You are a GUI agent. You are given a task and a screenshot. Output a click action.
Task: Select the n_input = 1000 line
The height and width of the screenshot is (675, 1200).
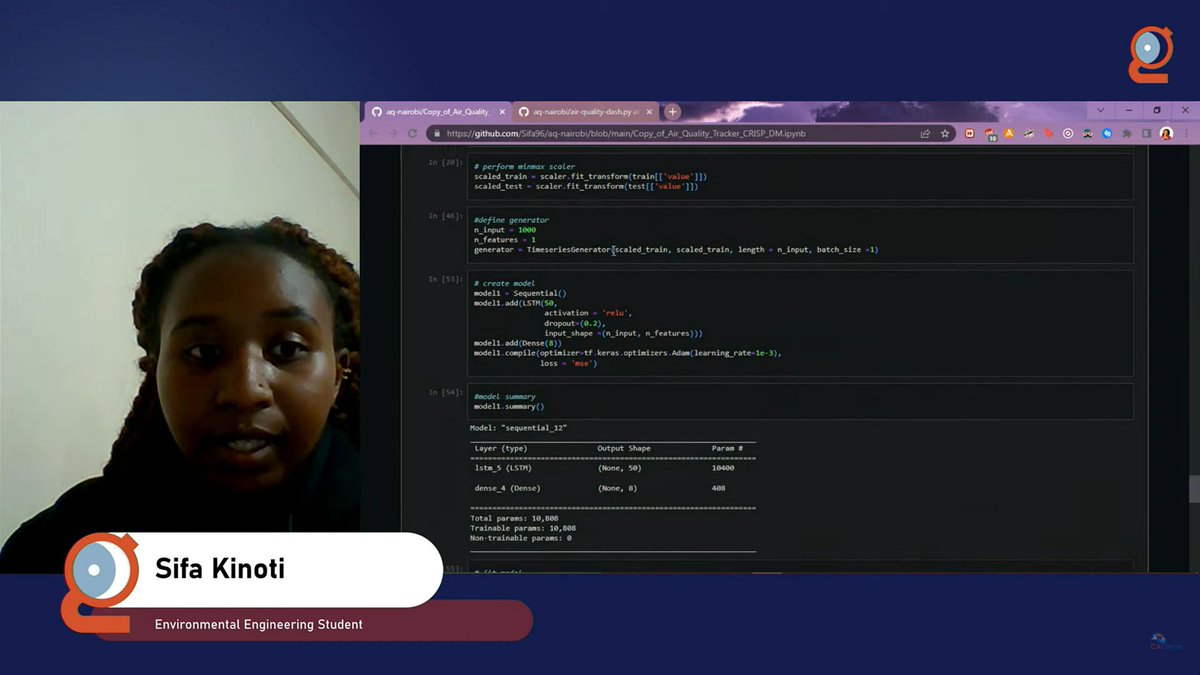[x=505, y=230]
